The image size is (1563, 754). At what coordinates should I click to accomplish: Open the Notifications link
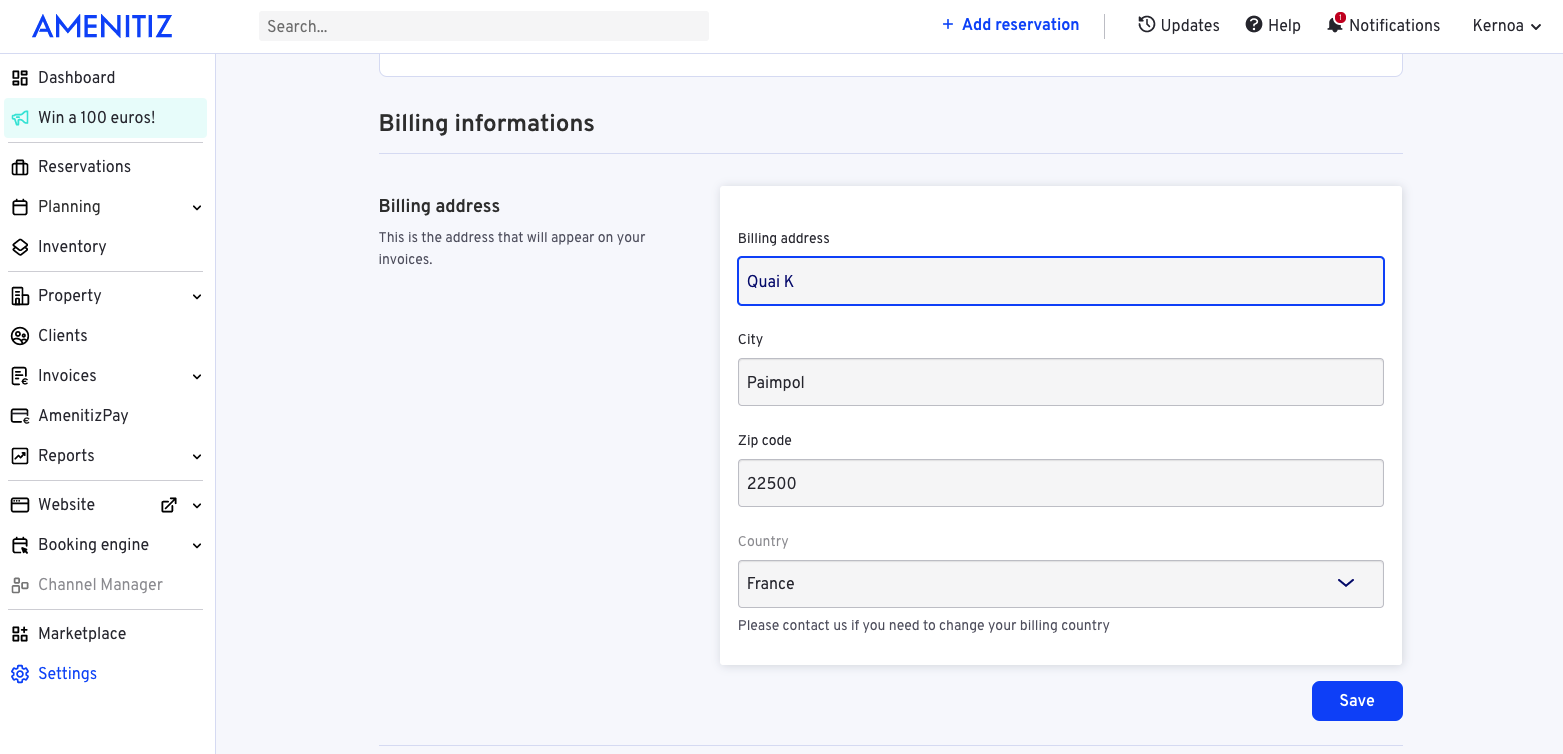1383,26
